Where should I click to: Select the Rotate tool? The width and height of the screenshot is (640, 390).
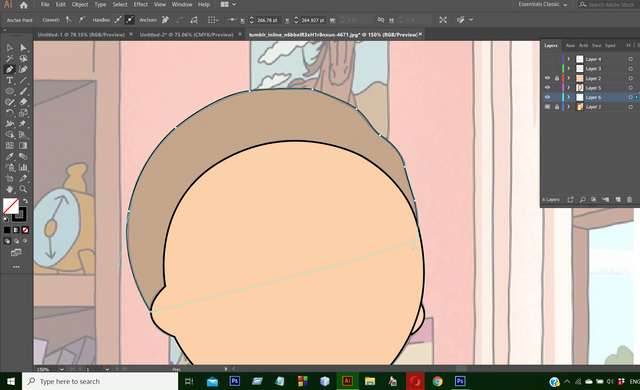tap(9, 113)
